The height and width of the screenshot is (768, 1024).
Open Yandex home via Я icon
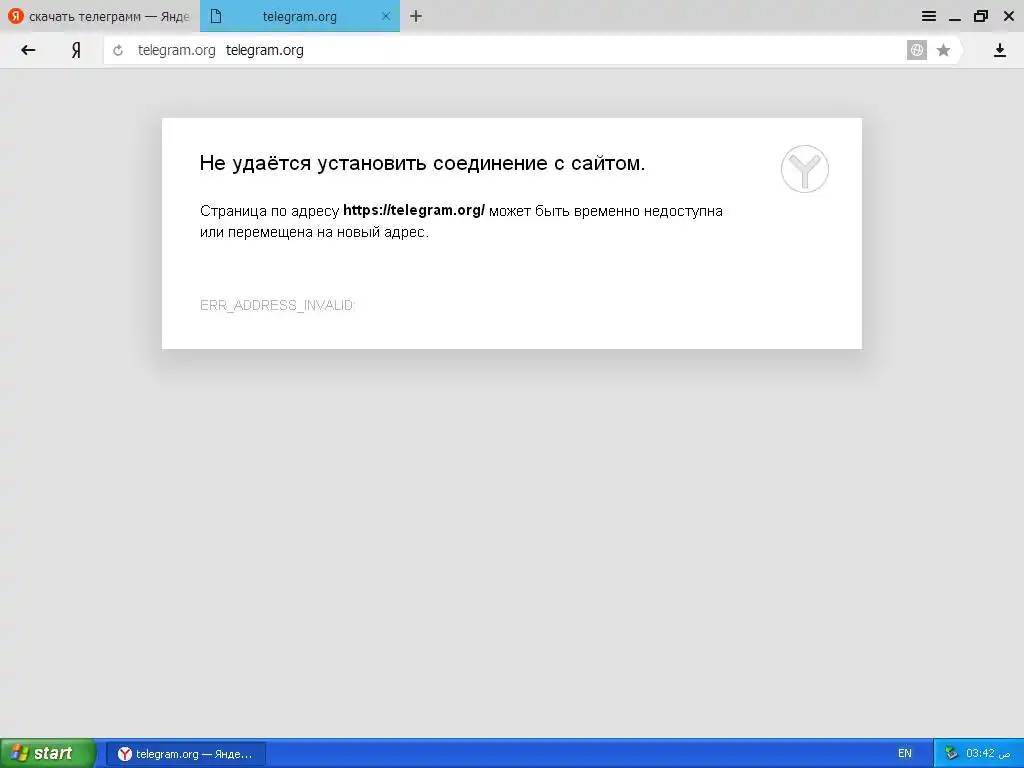(76, 50)
